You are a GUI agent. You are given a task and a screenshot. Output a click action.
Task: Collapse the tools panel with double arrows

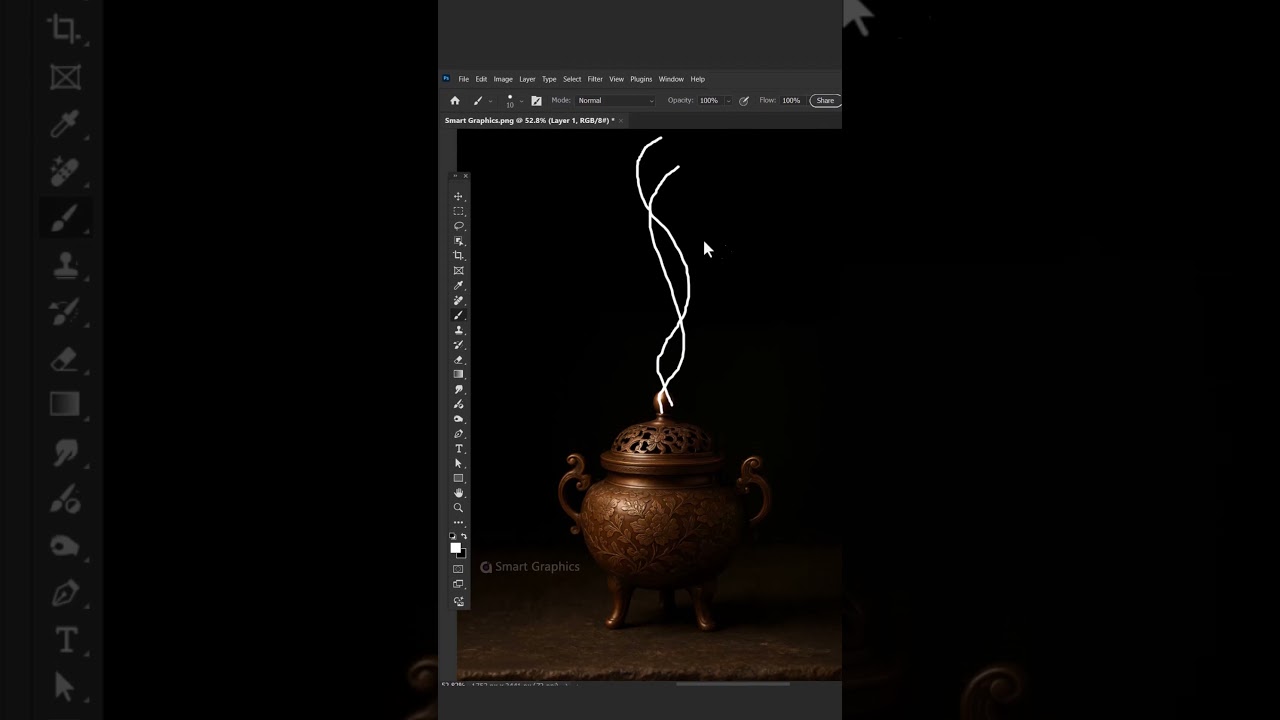click(x=454, y=176)
